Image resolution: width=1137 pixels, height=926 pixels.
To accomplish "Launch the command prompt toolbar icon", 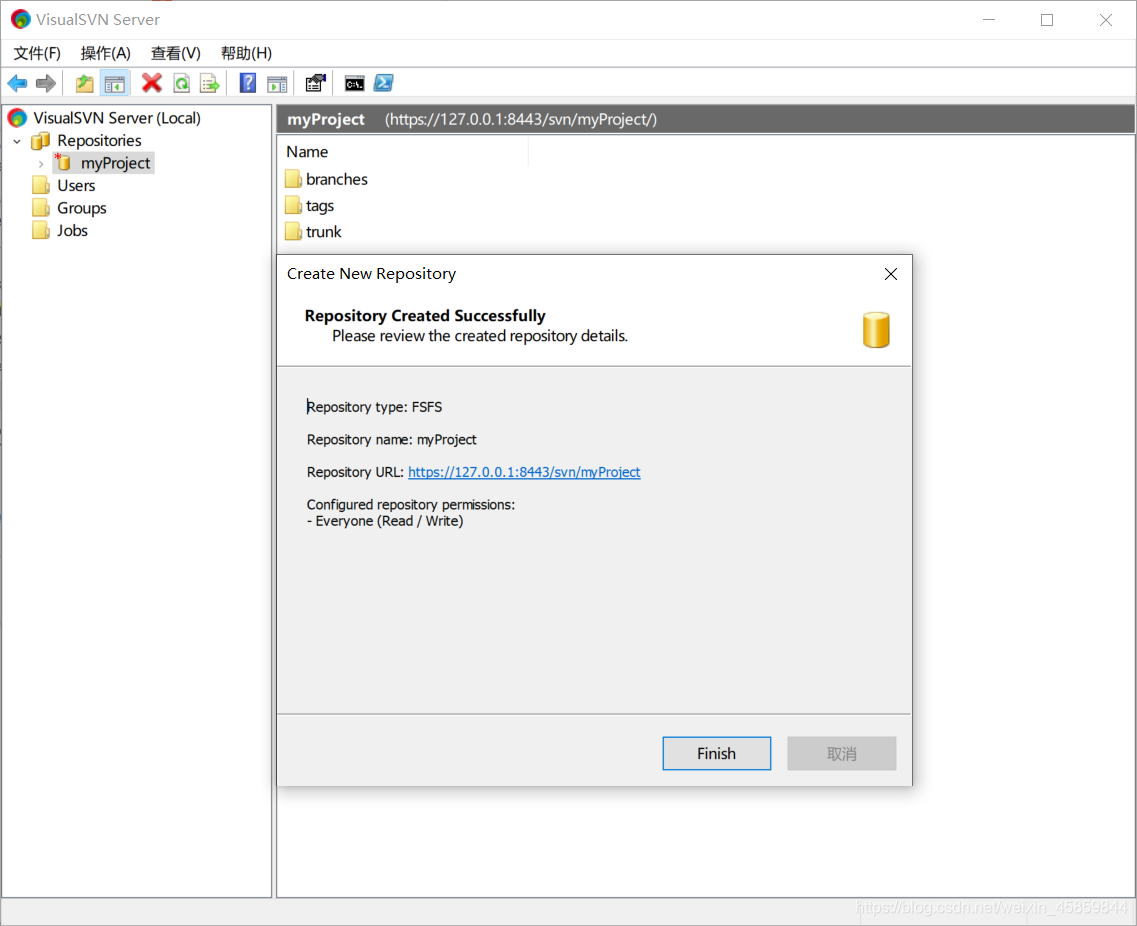I will [355, 84].
